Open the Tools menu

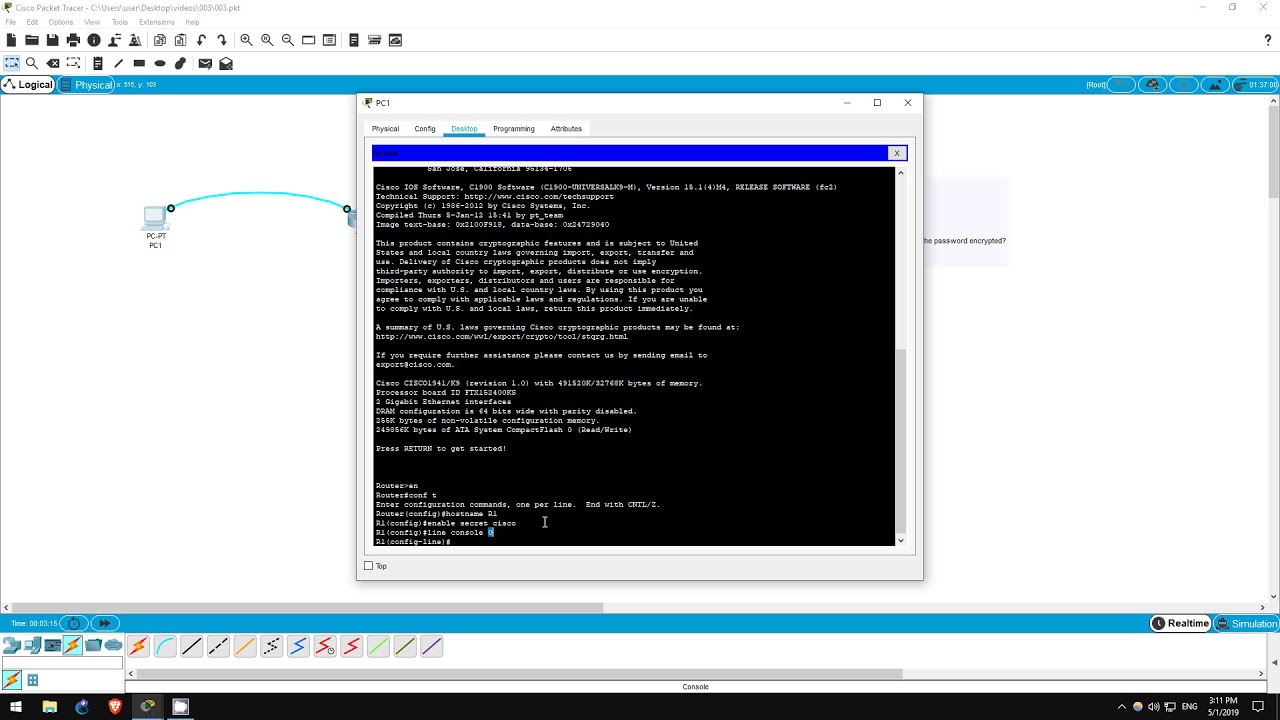[x=120, y=22]
